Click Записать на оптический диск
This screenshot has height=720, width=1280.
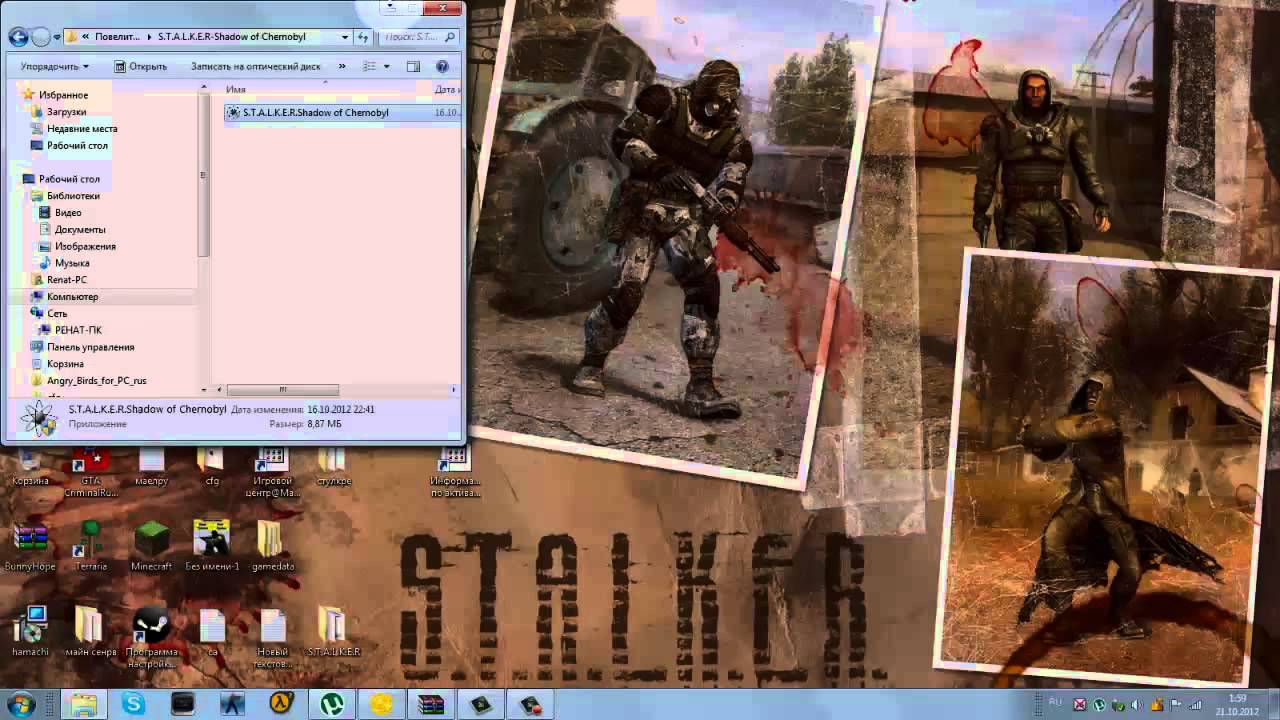(x=256, y=67)
